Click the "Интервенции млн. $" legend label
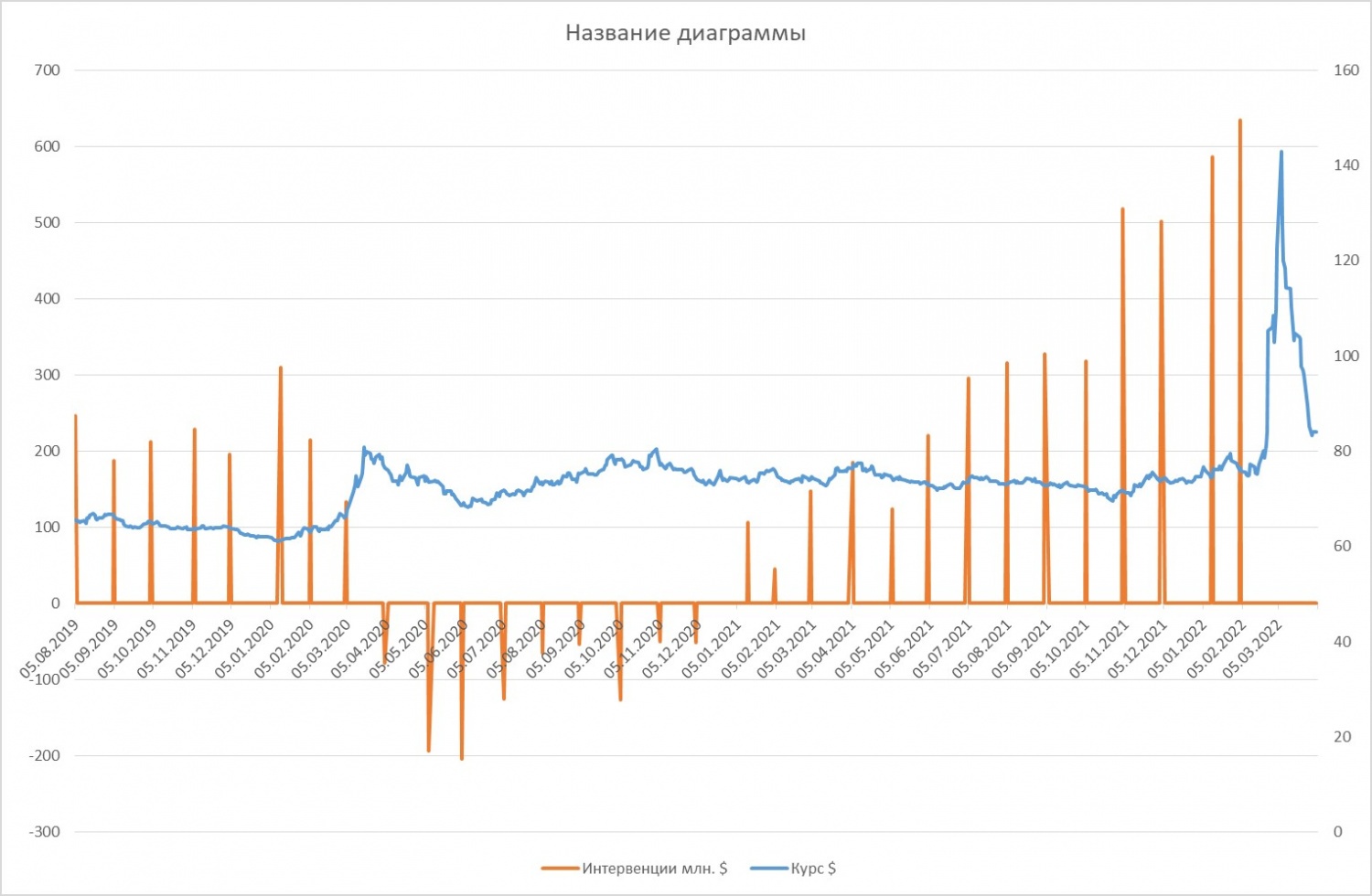 [x=654, y=868]
